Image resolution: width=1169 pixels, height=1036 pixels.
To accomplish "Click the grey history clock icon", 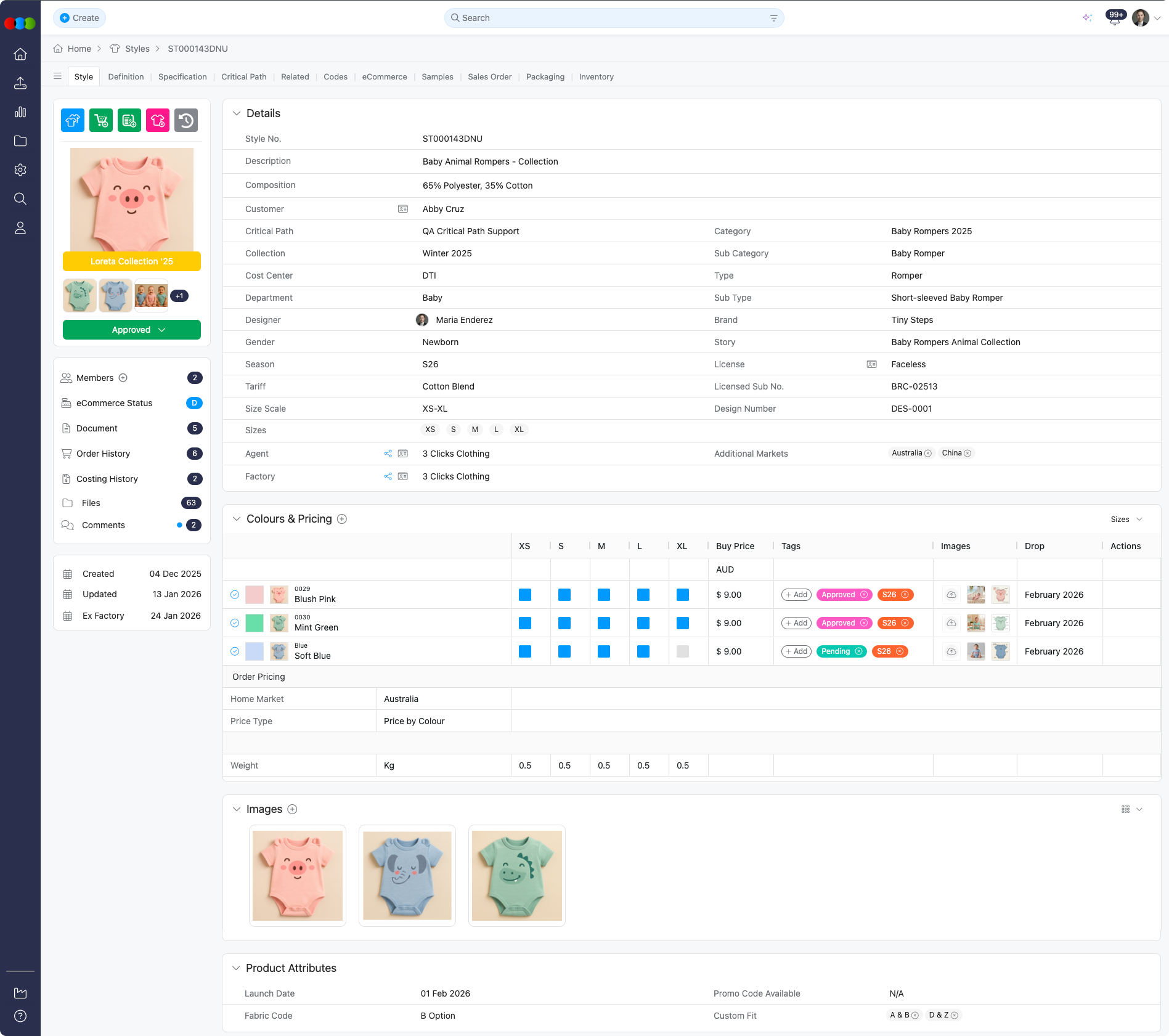I will pyautogui.click(x=186, y=120).
